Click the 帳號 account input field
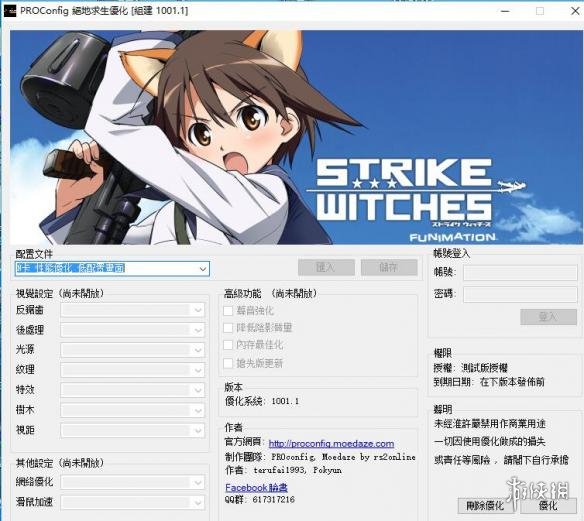584x521 pixels. pyautogui.click(x=520, y=272)
